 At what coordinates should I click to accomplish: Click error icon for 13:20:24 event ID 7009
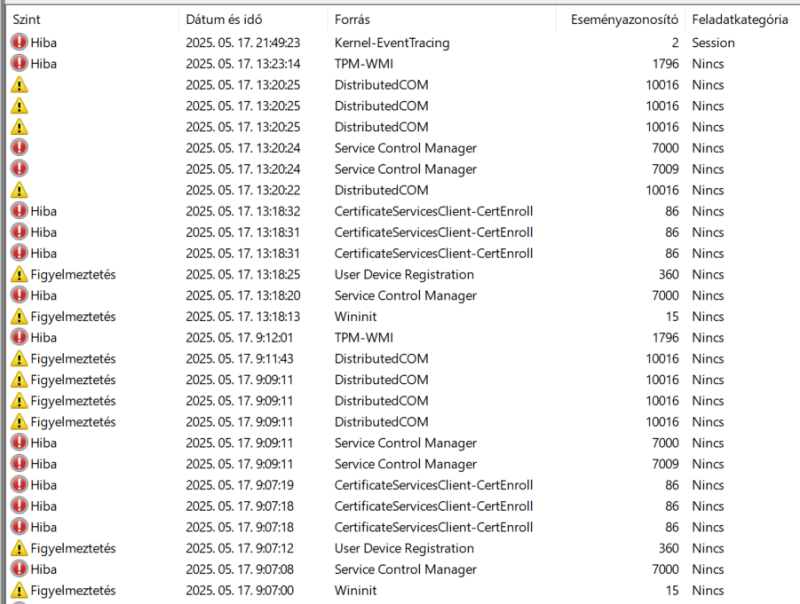(19, 168)
